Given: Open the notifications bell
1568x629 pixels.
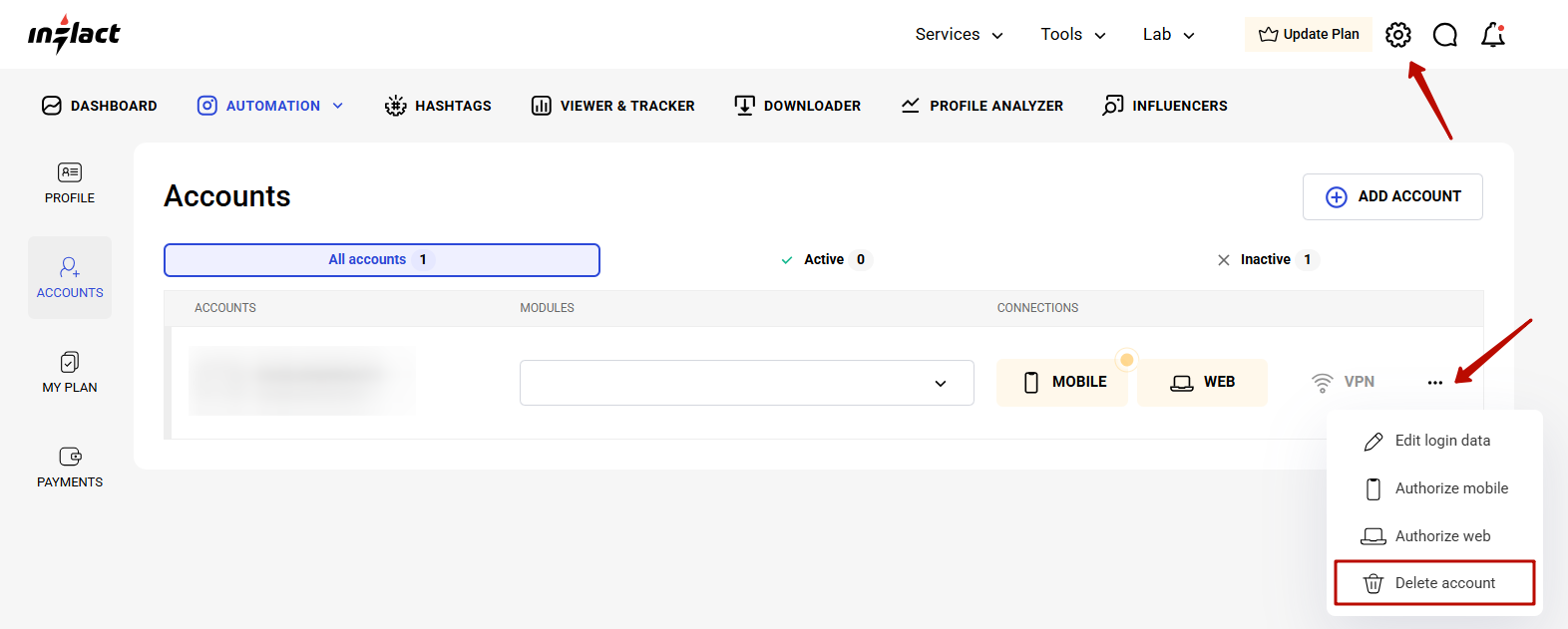Looking at the screenshot, I should pyautogui.click(x=1492, y=35).
